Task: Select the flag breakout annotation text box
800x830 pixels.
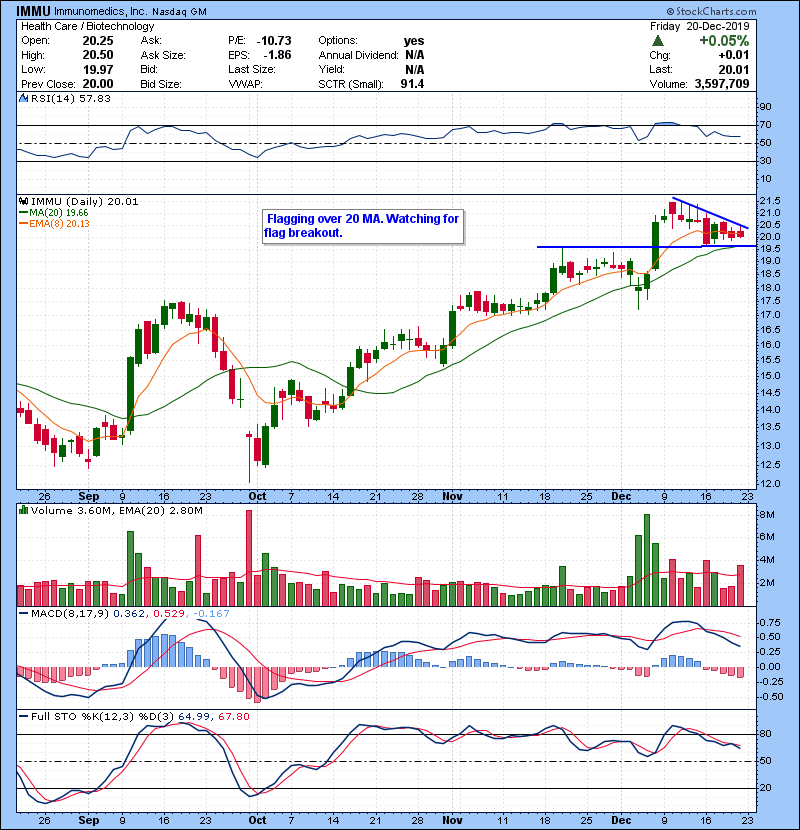Action: [362, 225]
